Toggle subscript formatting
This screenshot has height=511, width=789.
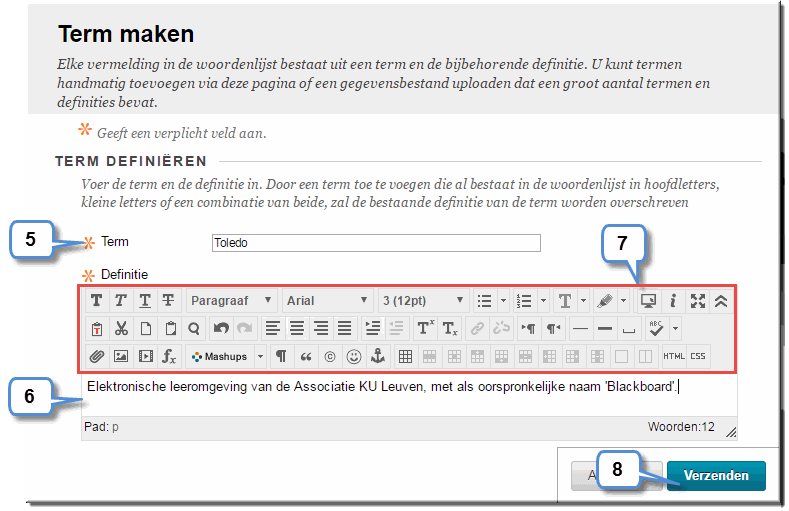pos(450,329)
